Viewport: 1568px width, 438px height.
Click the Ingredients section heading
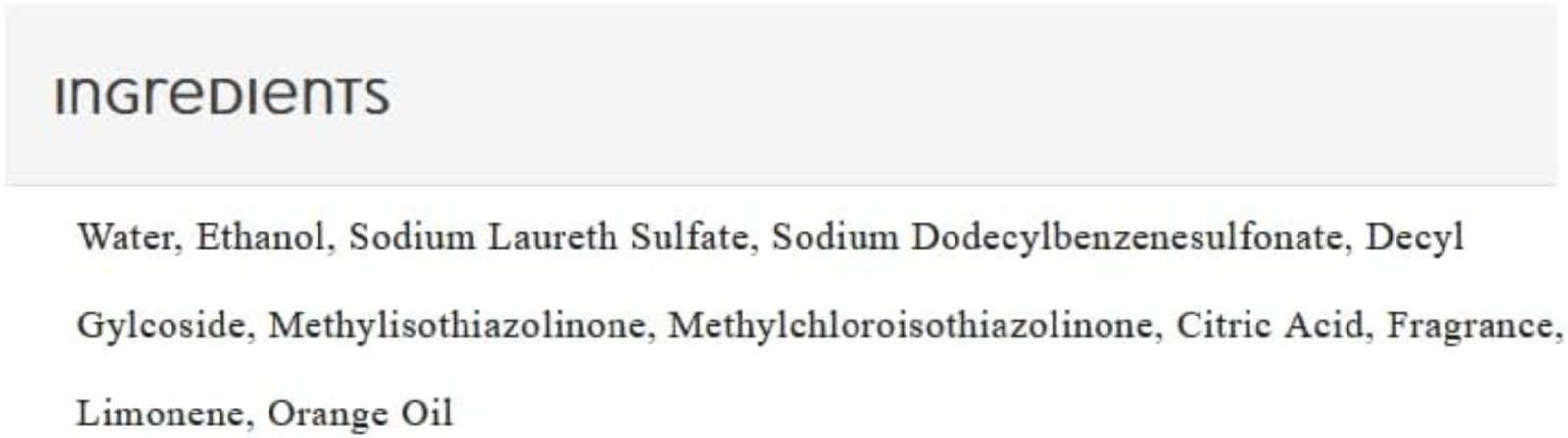(x=222, y=95)
